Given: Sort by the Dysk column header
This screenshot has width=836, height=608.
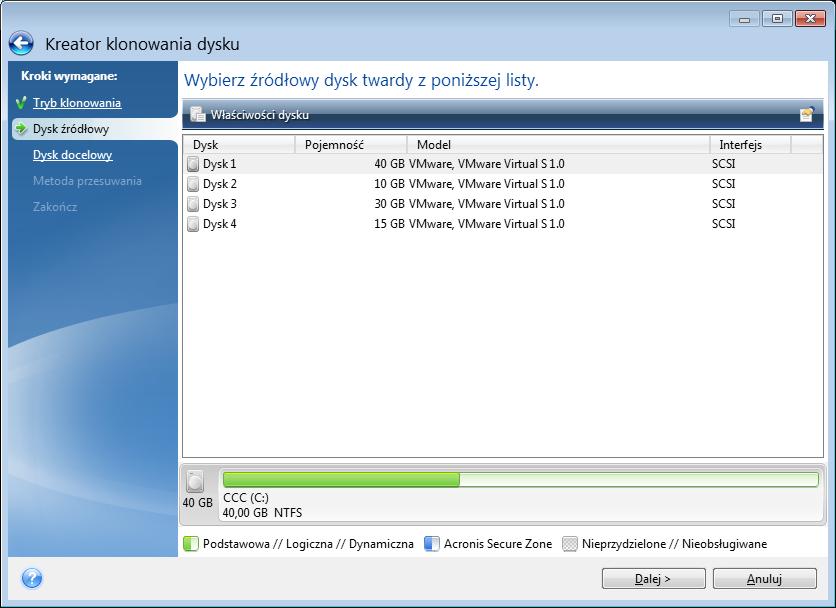Looking at the screenshot, I should [x=239, y=145].
